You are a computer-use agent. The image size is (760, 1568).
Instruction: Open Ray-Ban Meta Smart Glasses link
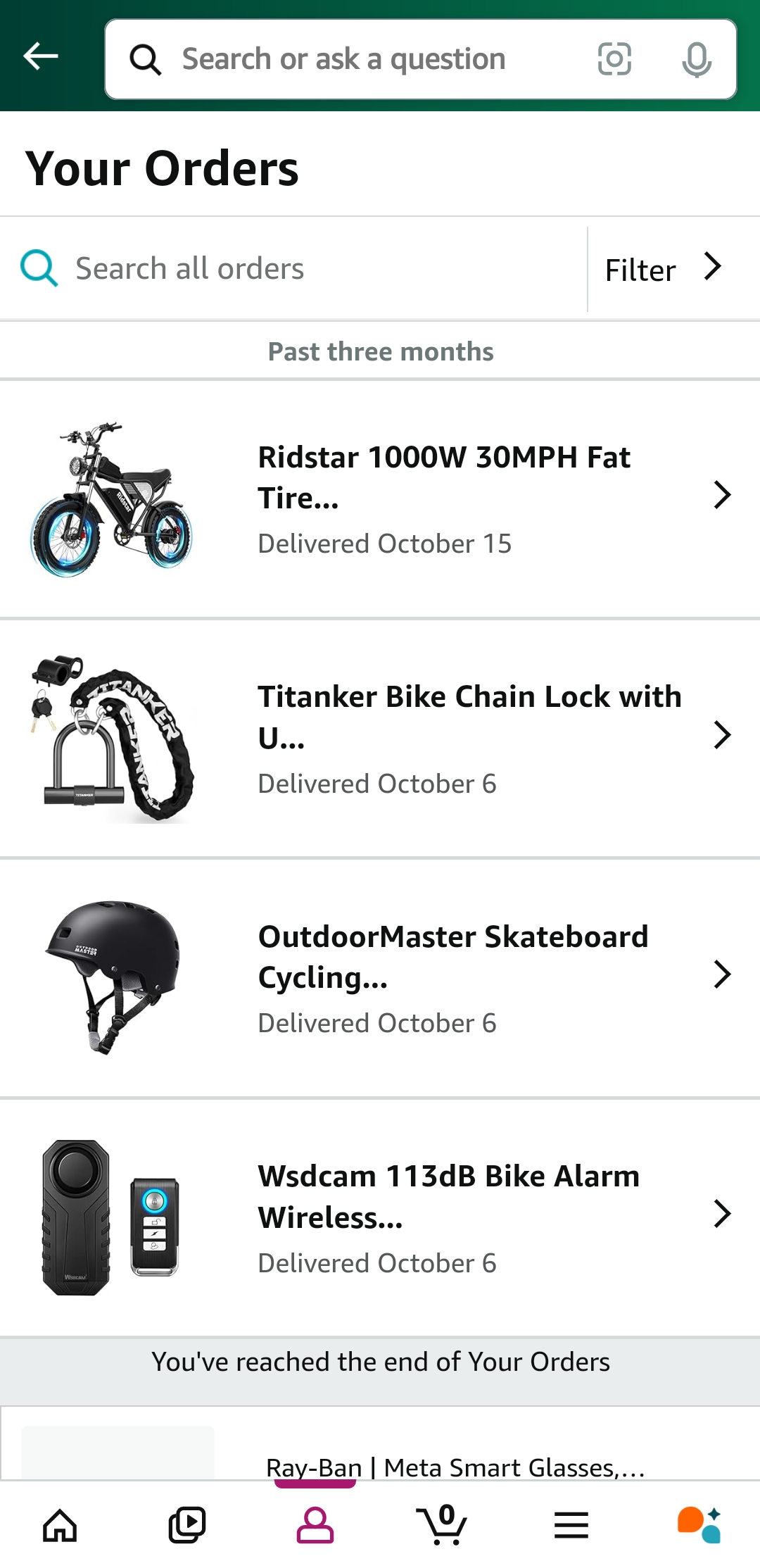coord(455,1467)
